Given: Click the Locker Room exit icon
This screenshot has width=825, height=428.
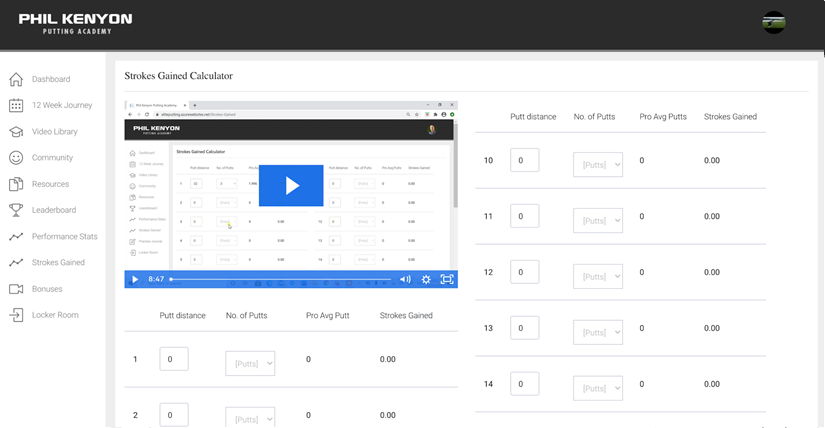Looking at the screenshot, I should (x=16, y=315).
